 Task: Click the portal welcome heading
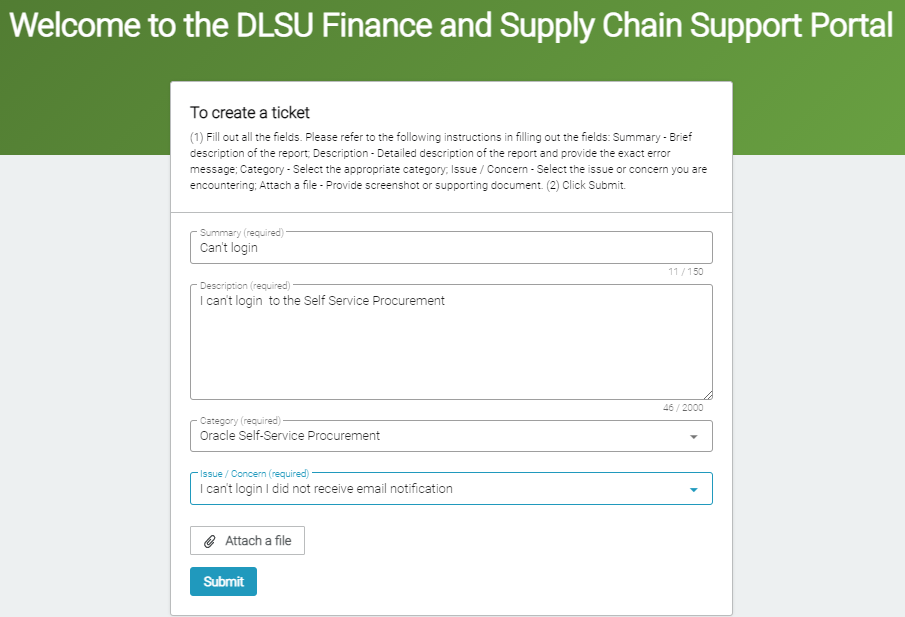[x=452, y=26]
